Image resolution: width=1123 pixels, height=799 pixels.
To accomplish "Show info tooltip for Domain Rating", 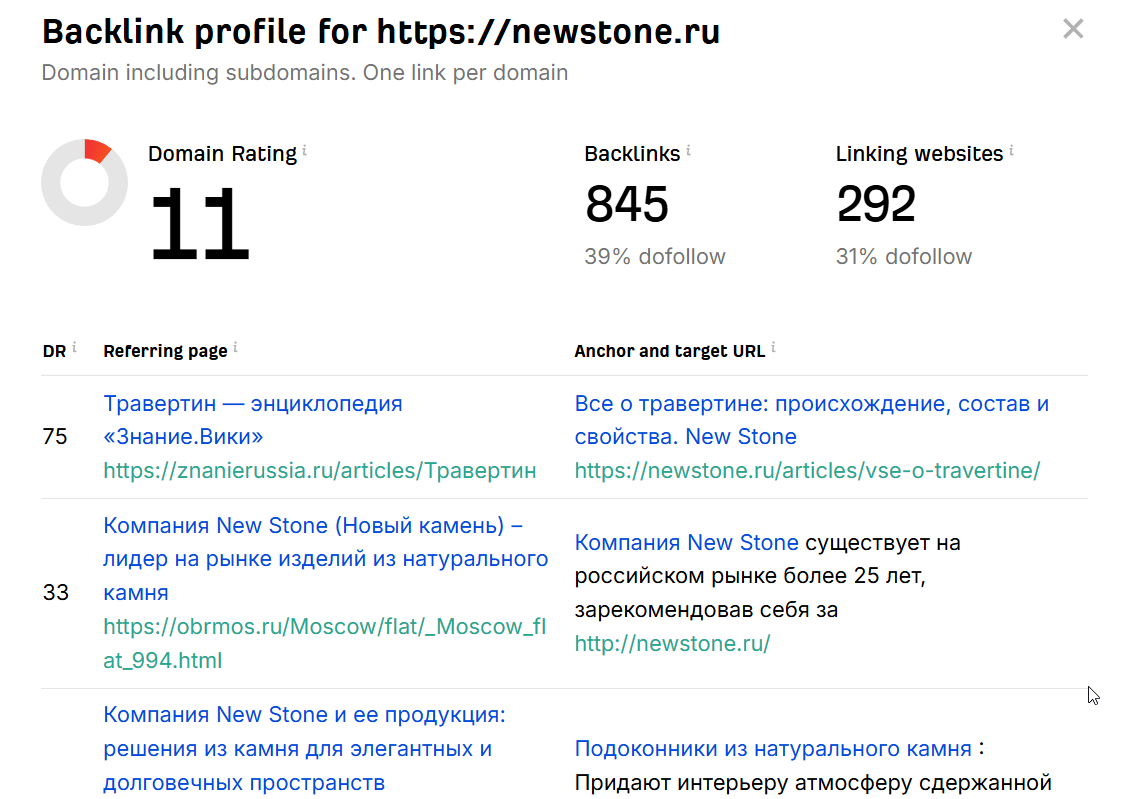I will (x=304, y=150).
